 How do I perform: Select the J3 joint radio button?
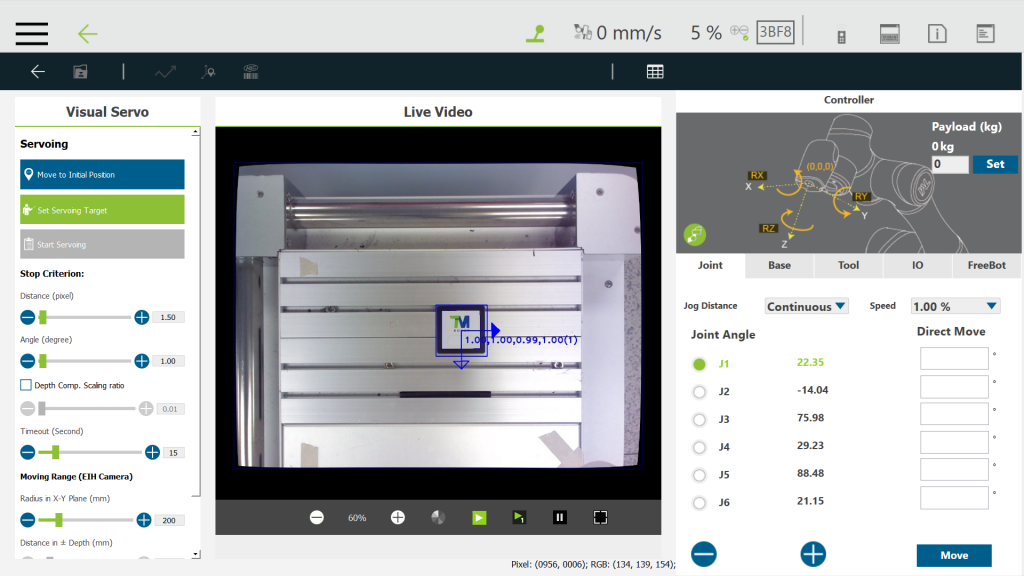[x=699, y=419]
